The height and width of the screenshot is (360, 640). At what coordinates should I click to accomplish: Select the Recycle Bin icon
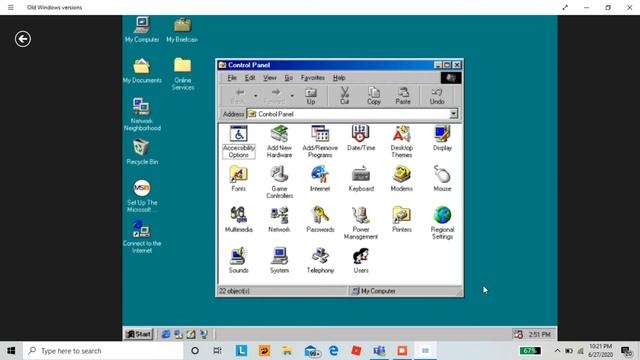point(142,152)
